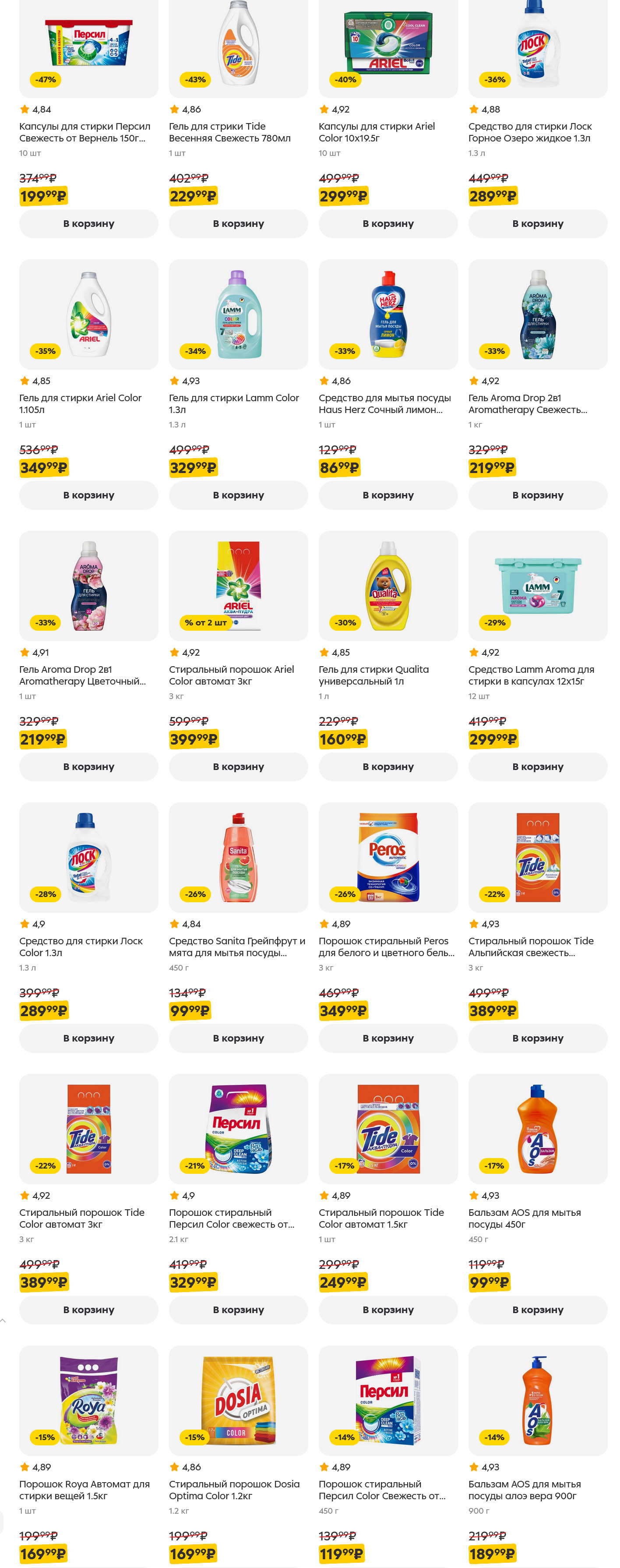Click the star icon for Lamm Color gel

coord(174,381)
